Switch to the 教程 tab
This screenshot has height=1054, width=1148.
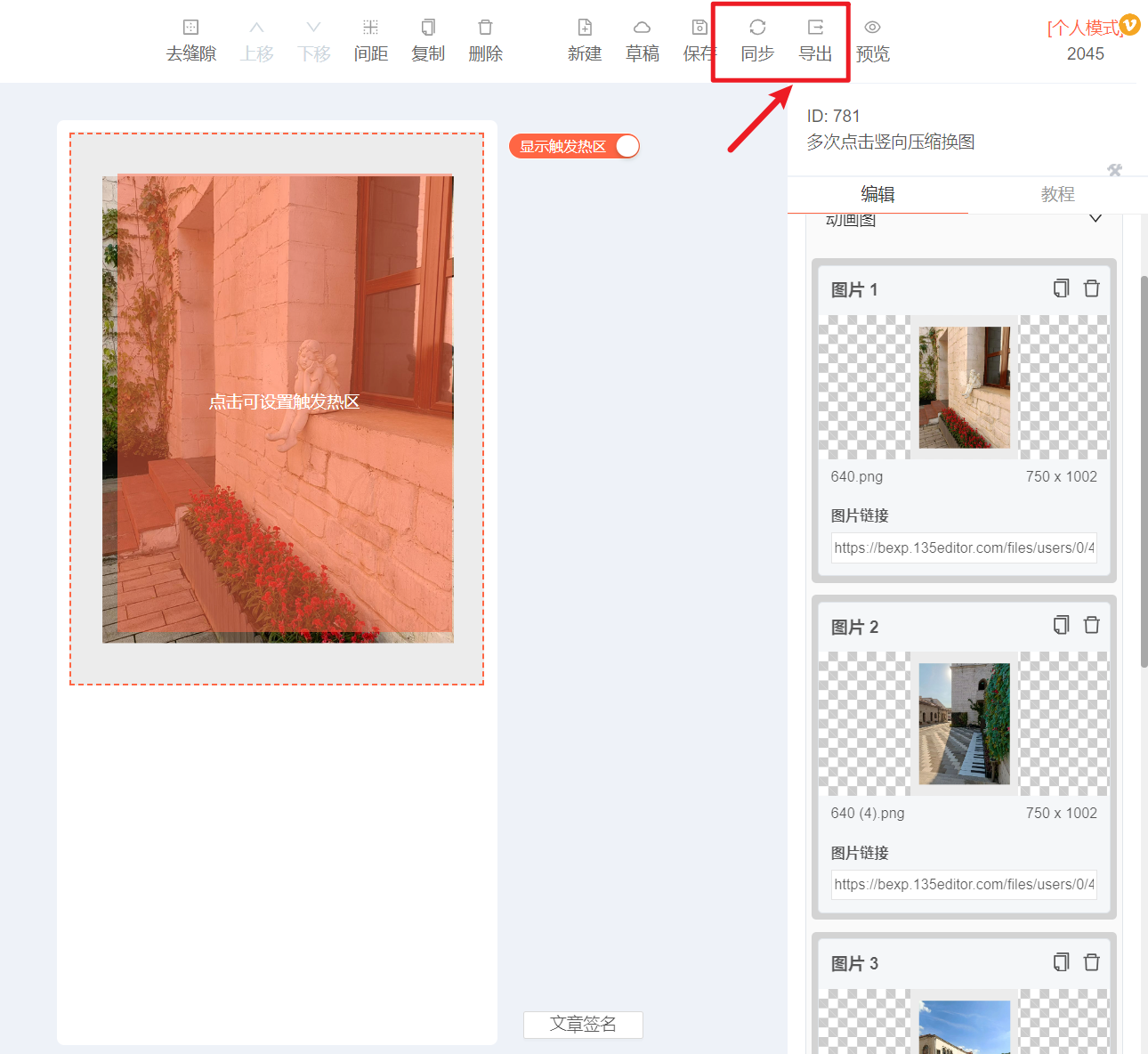pos(1058,194)
